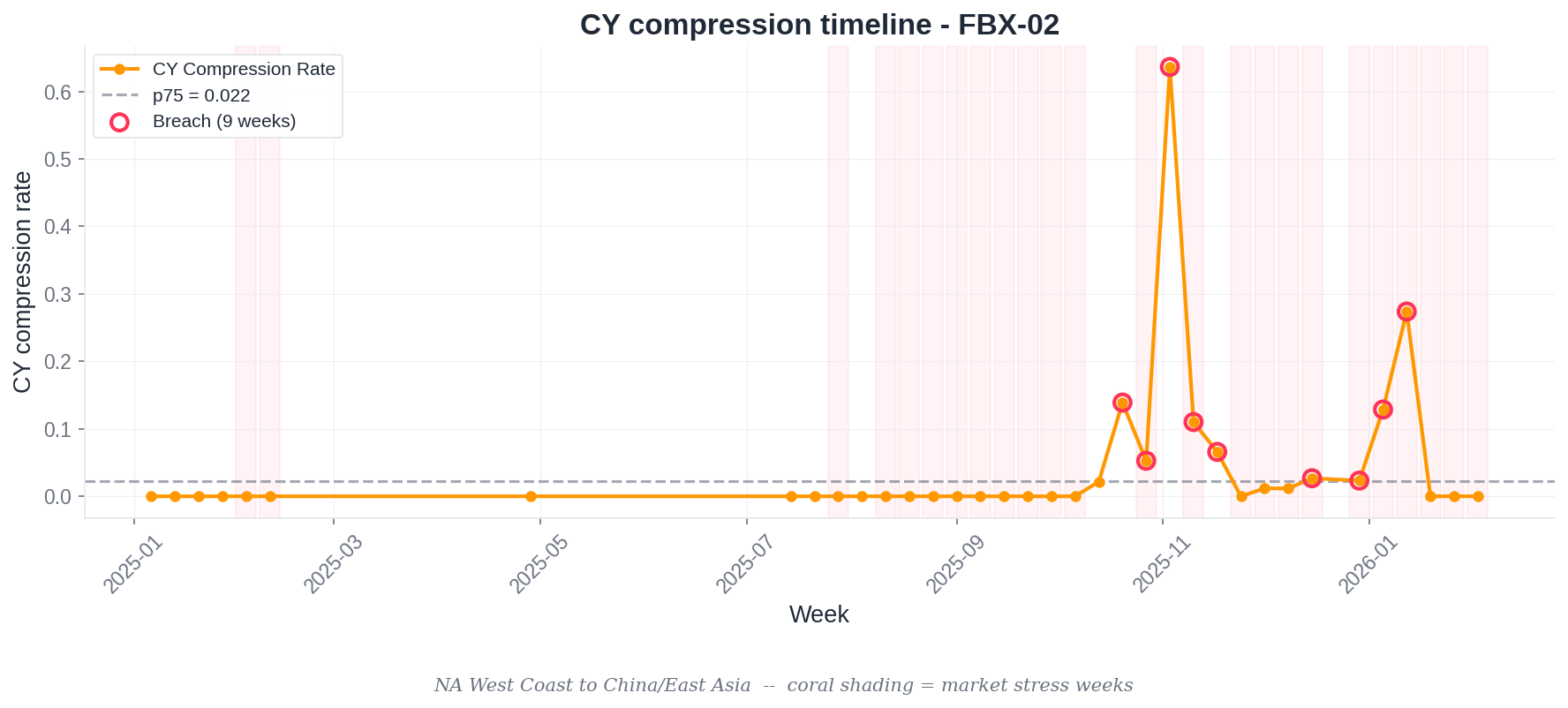Click the 'CY compression rate' y-axis title
The image size is (1568, 708).
[x=22, y=282]
